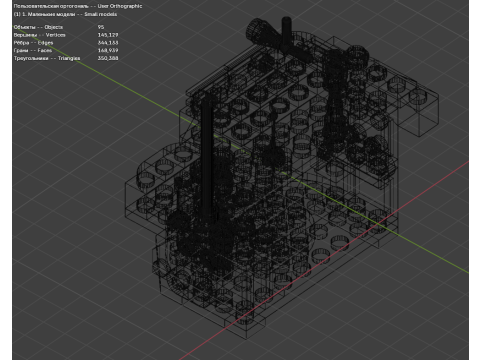Viewport: 480px width, 360px height.
Task: Click the triangles count value 350,388
Action: (108, 58)
